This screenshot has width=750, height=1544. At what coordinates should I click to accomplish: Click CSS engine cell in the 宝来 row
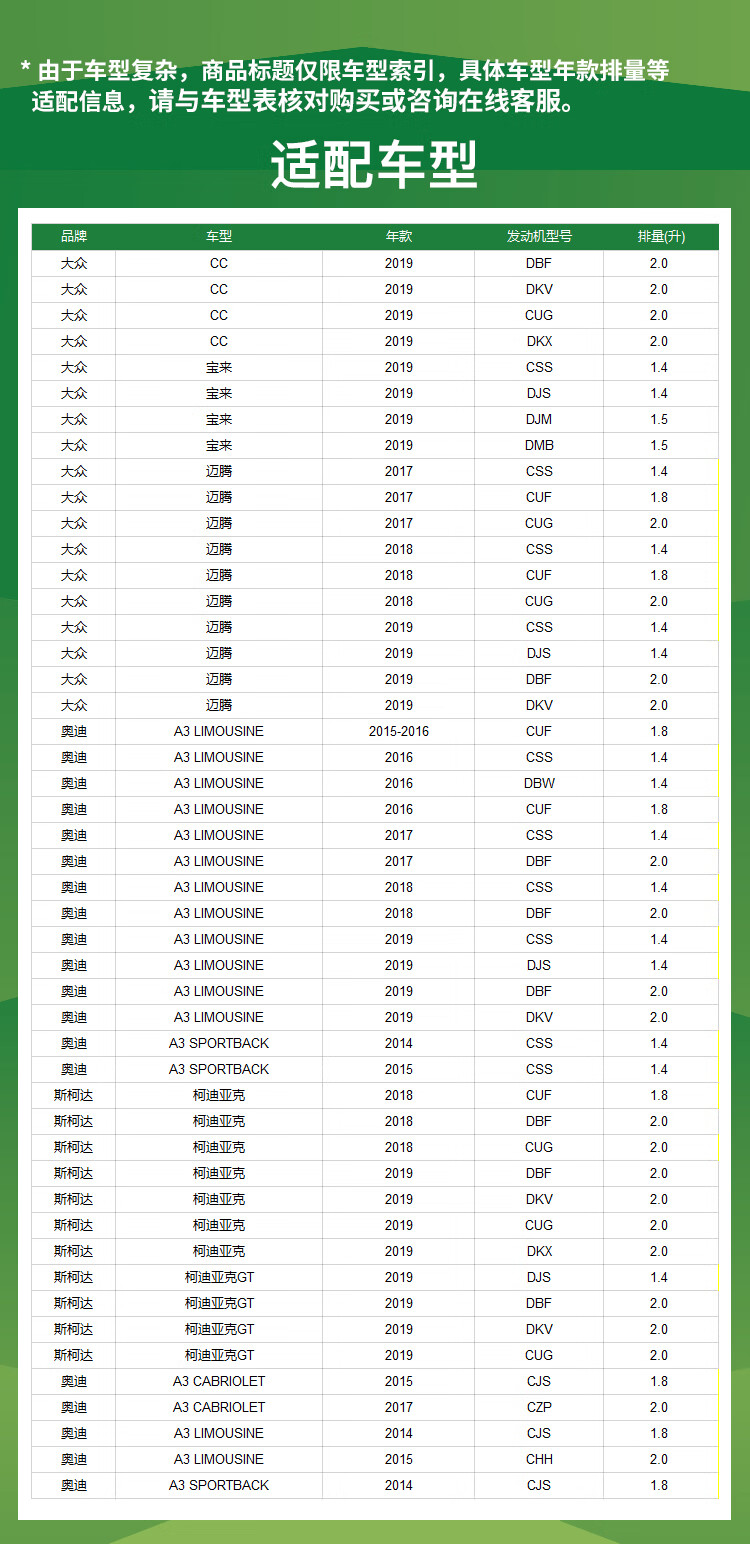tap(539, 367)
